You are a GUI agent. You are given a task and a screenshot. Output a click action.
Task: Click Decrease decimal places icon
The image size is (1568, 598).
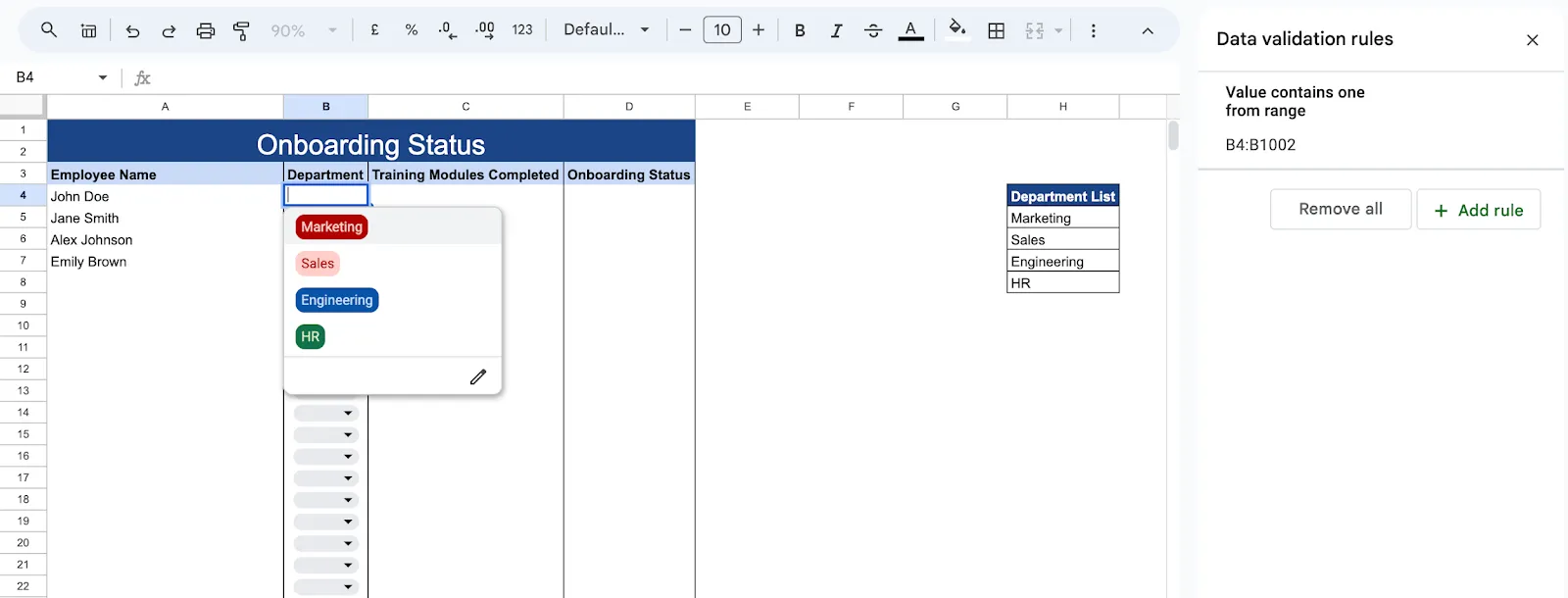[447, 30]
